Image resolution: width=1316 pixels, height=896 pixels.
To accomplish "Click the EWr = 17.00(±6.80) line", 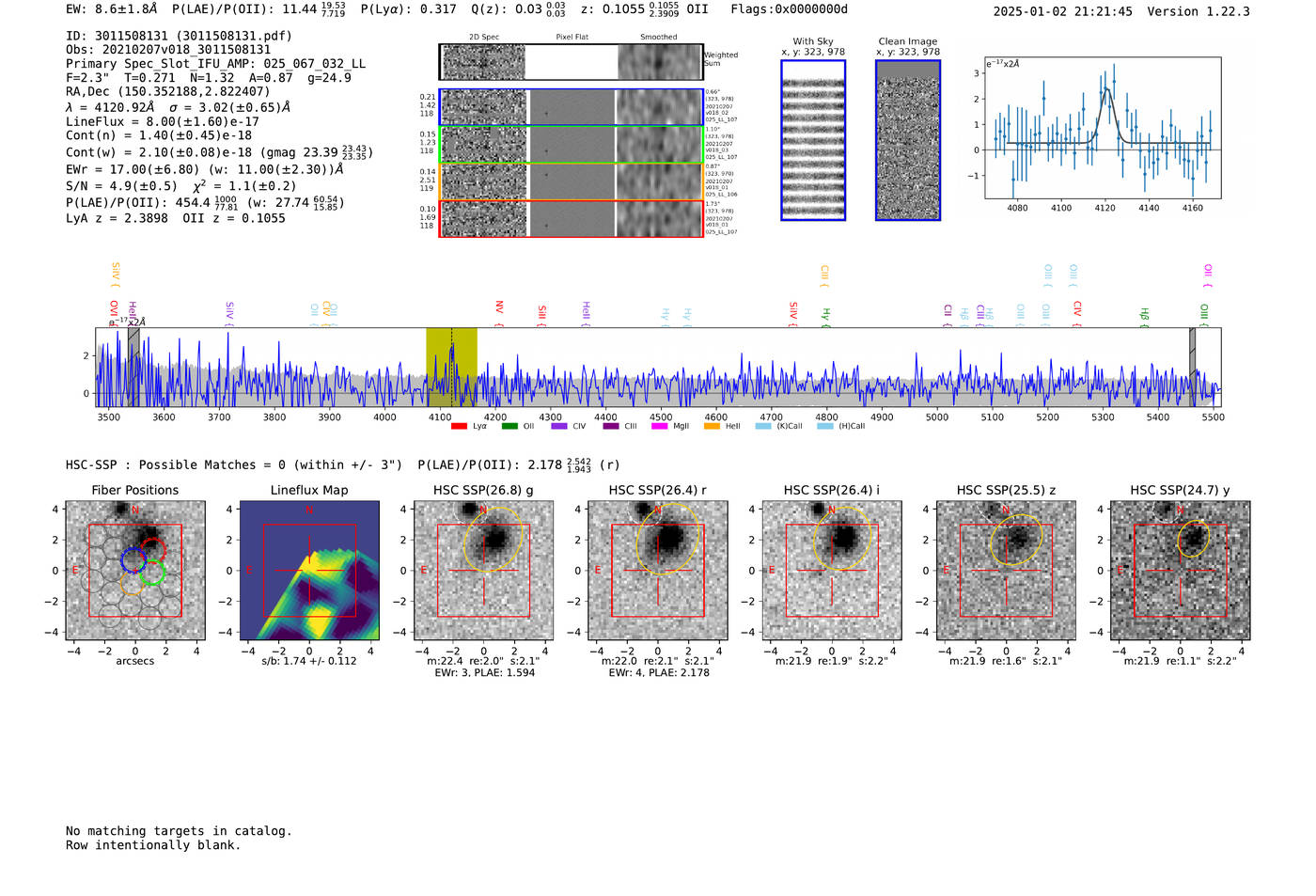I will [204, 169].
